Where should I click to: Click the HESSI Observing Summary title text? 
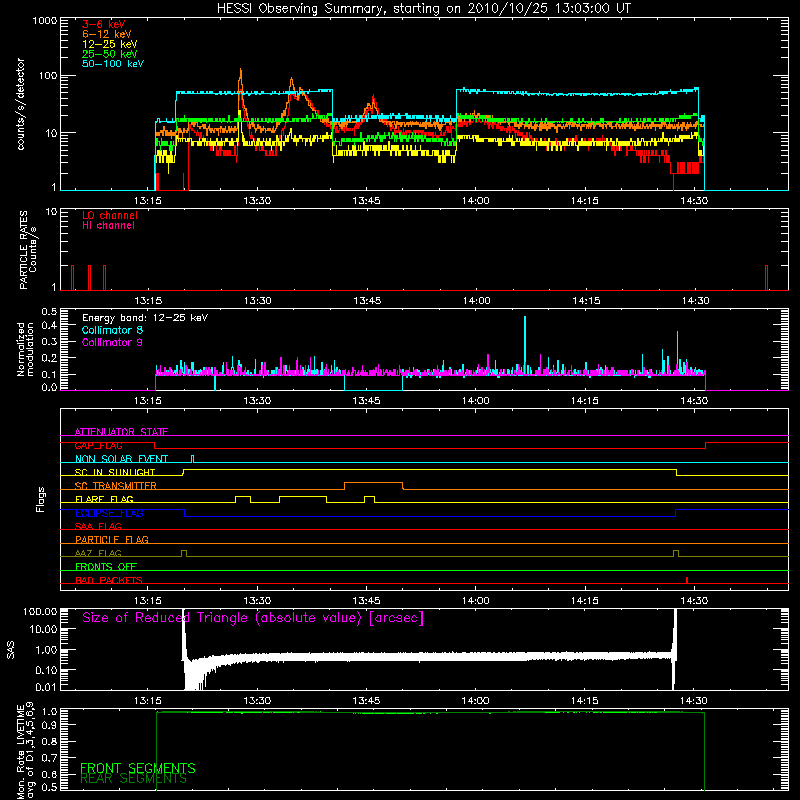424,8
